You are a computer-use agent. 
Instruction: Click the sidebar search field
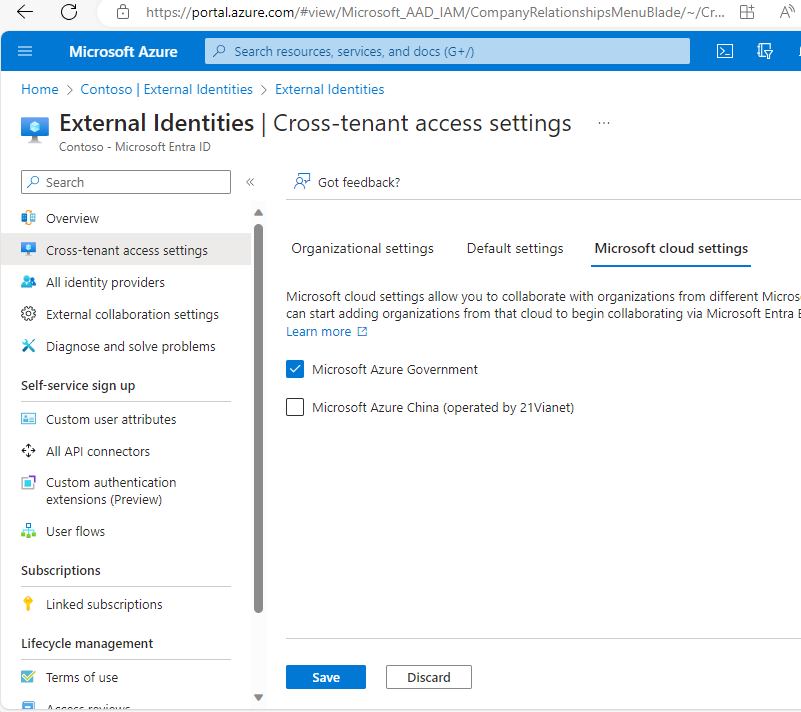[125, 183]
